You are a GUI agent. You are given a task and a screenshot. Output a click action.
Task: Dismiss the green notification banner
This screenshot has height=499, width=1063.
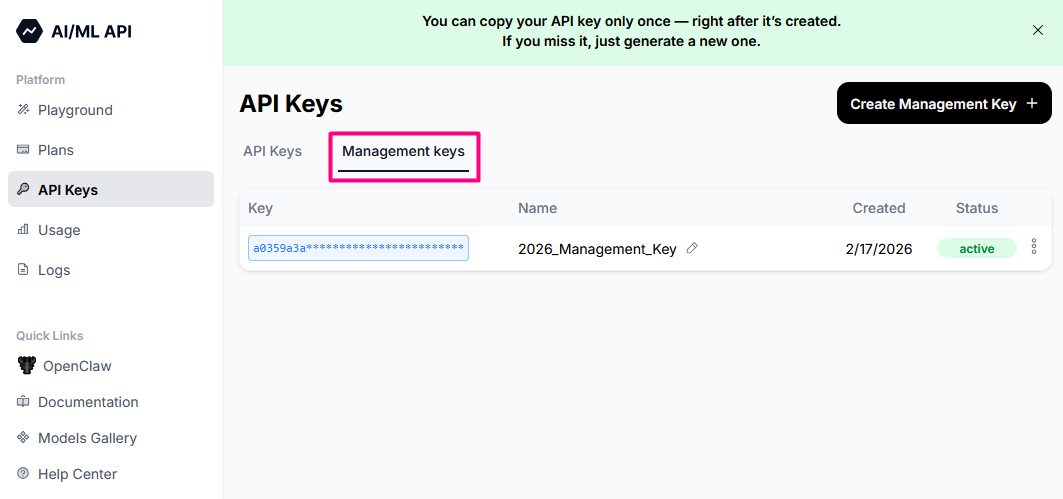click(1037, 30)
